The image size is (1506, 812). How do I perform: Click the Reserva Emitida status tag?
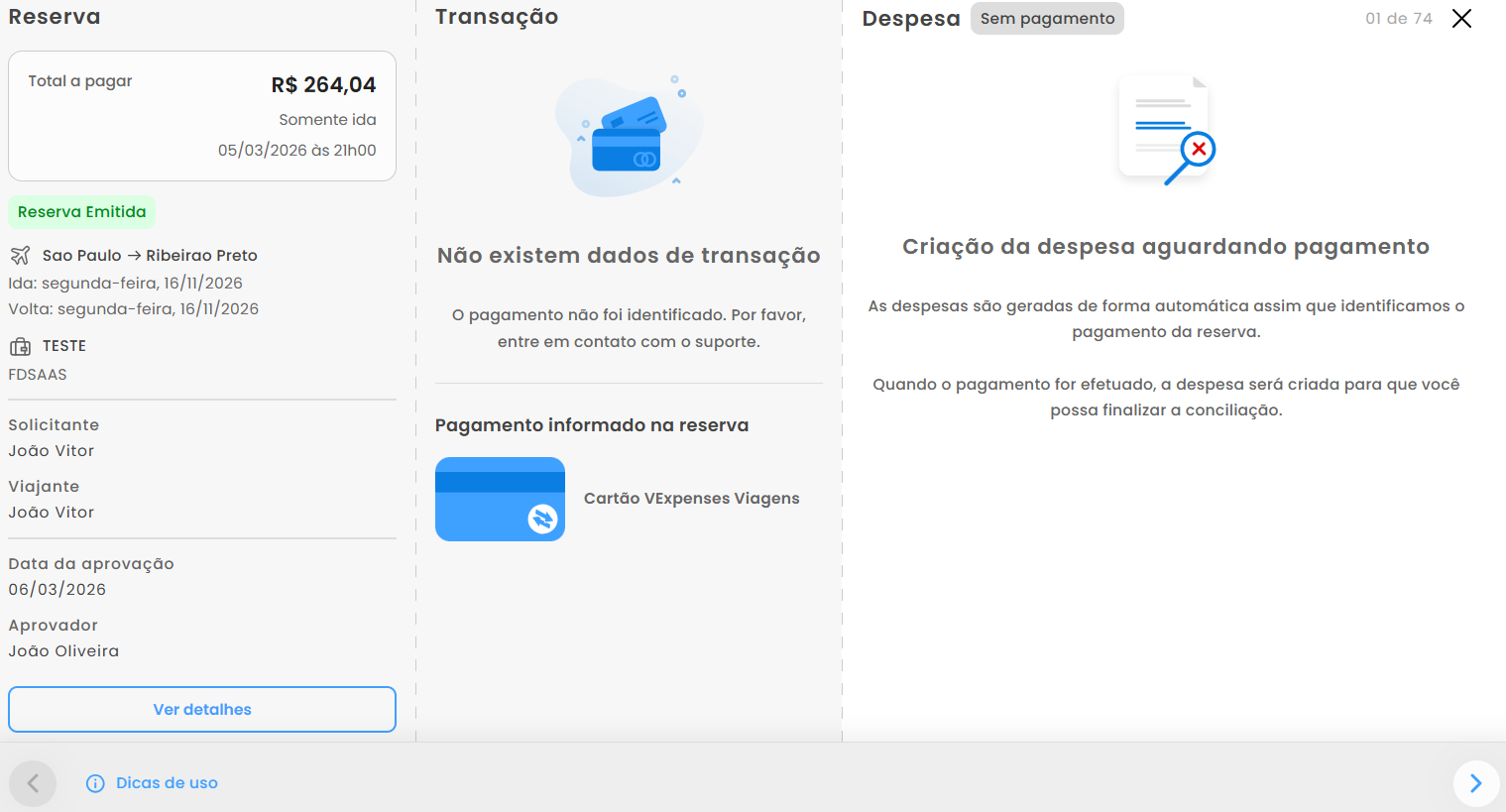tap(82, 212)
